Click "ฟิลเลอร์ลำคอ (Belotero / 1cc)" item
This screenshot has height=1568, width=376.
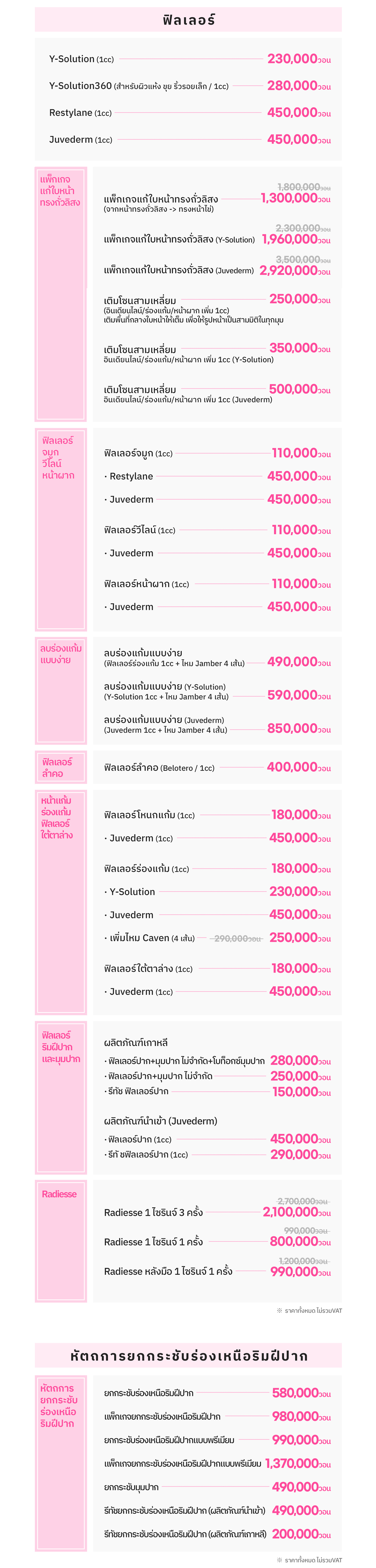(159, 768)
